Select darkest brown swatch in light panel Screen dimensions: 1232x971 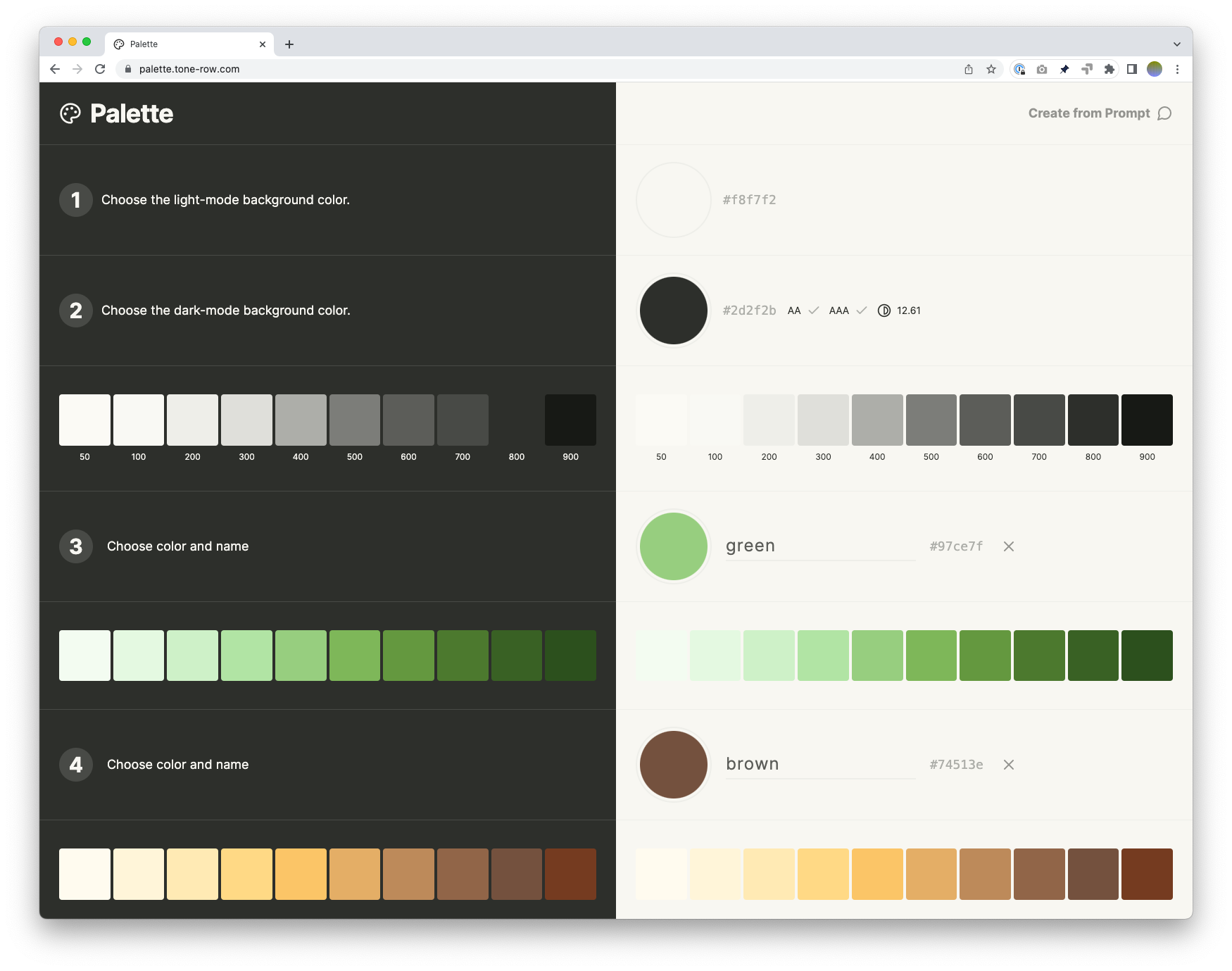click(1147, 874)
